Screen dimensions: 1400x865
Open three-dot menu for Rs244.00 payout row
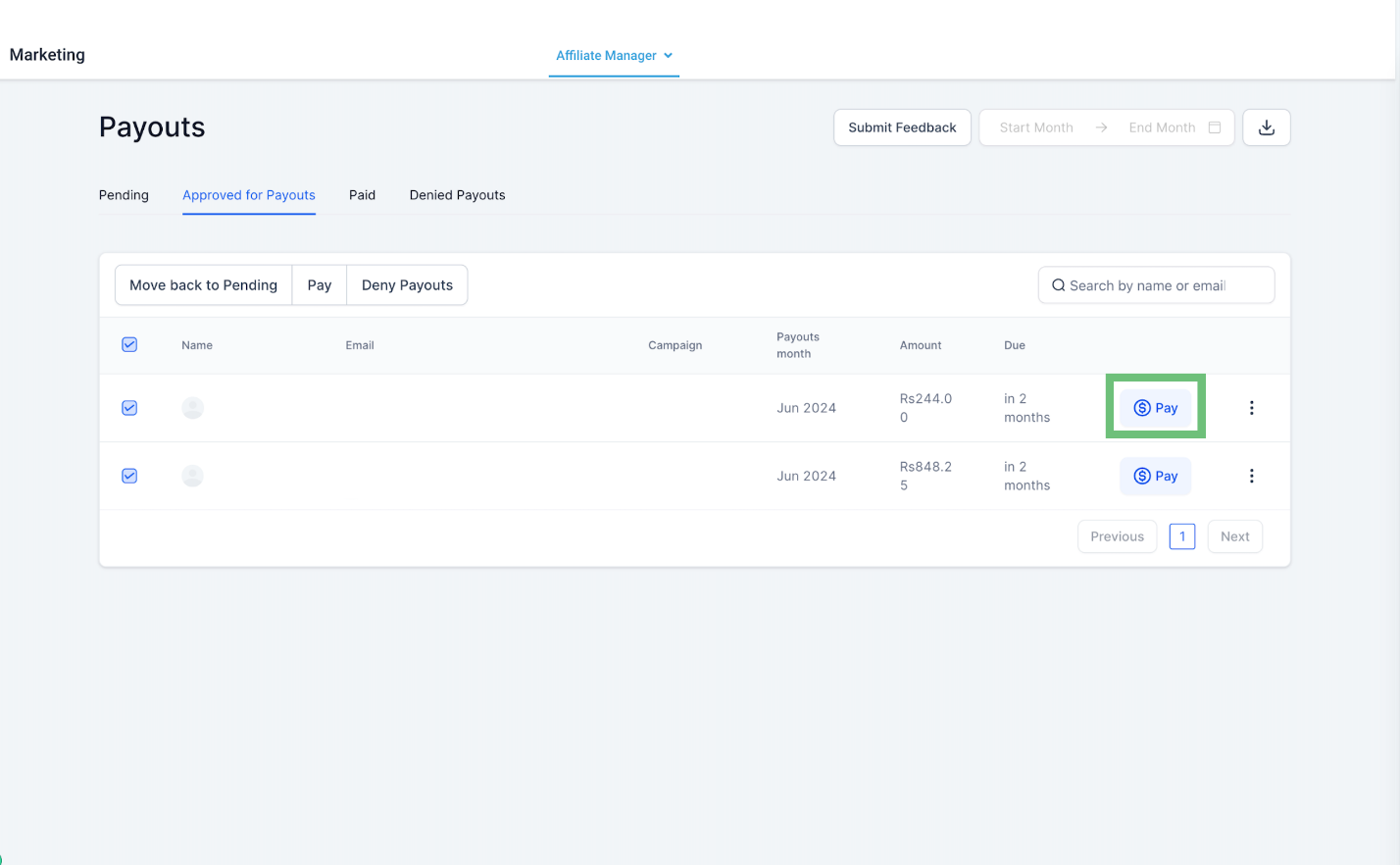1251,408
